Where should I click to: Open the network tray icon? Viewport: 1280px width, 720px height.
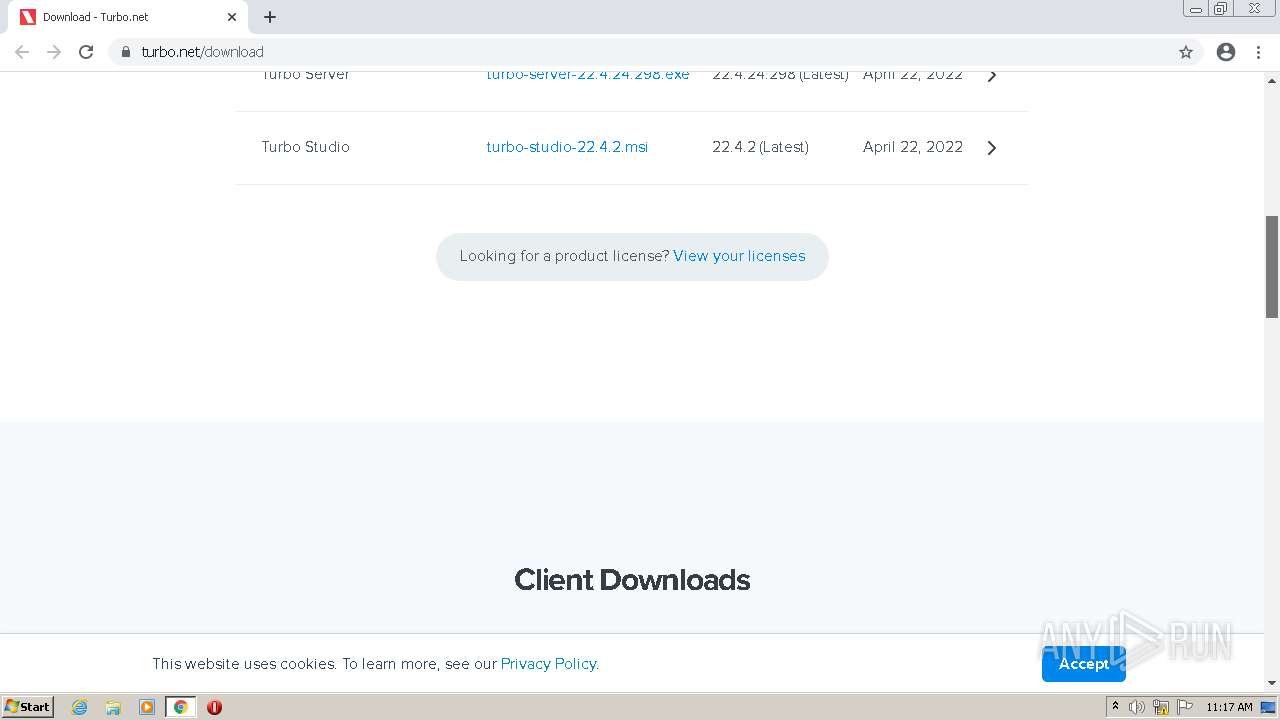point(1161,707)
